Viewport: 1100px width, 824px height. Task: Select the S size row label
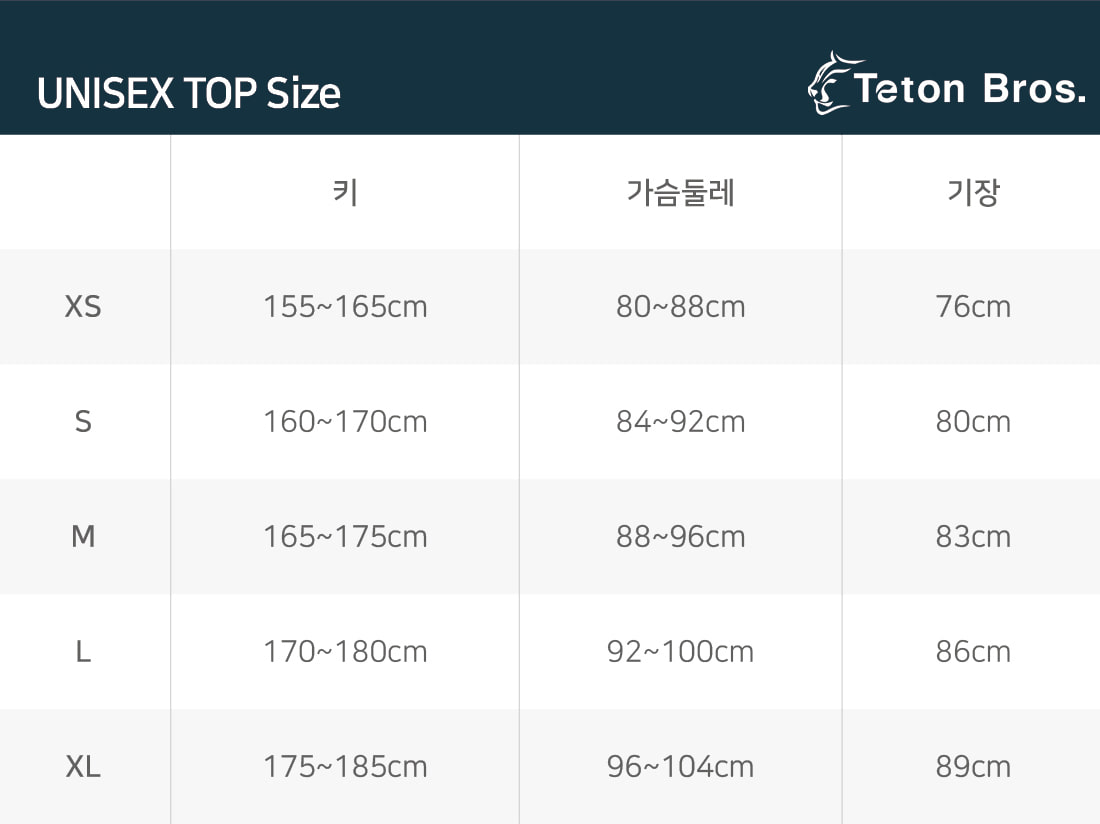coord(83,422)
